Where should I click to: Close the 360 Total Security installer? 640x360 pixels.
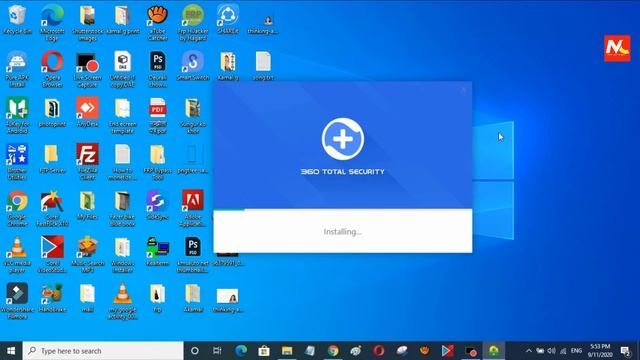point(463,90)
